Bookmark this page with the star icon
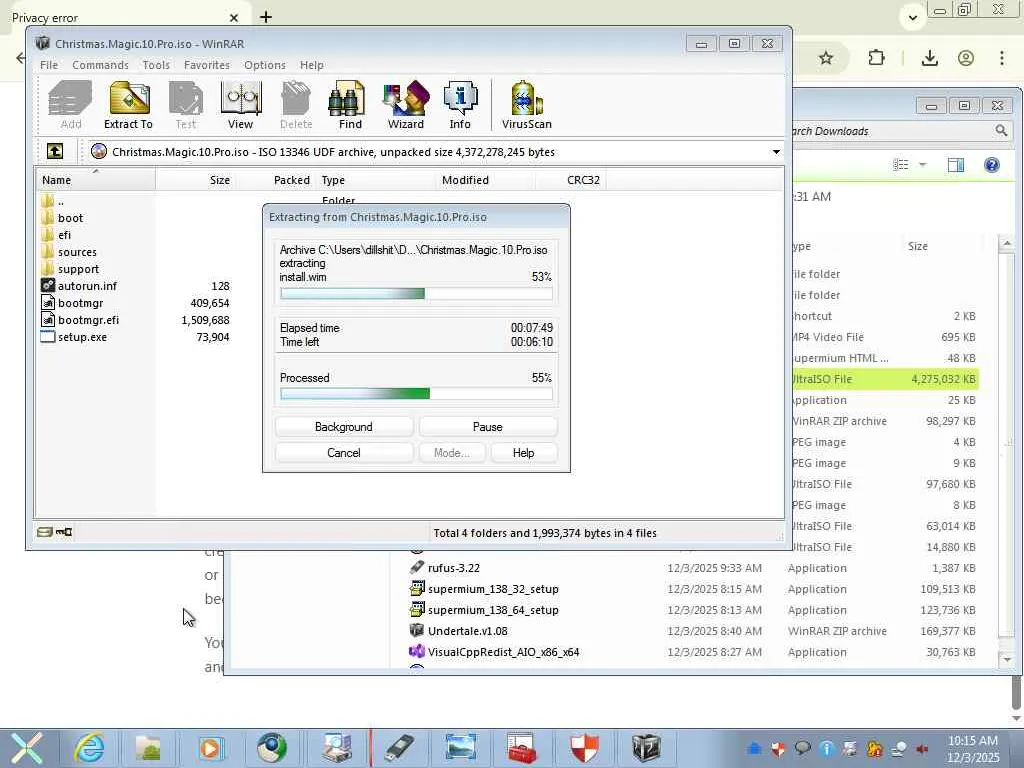Screen dimensions: 1024x768 825,58
